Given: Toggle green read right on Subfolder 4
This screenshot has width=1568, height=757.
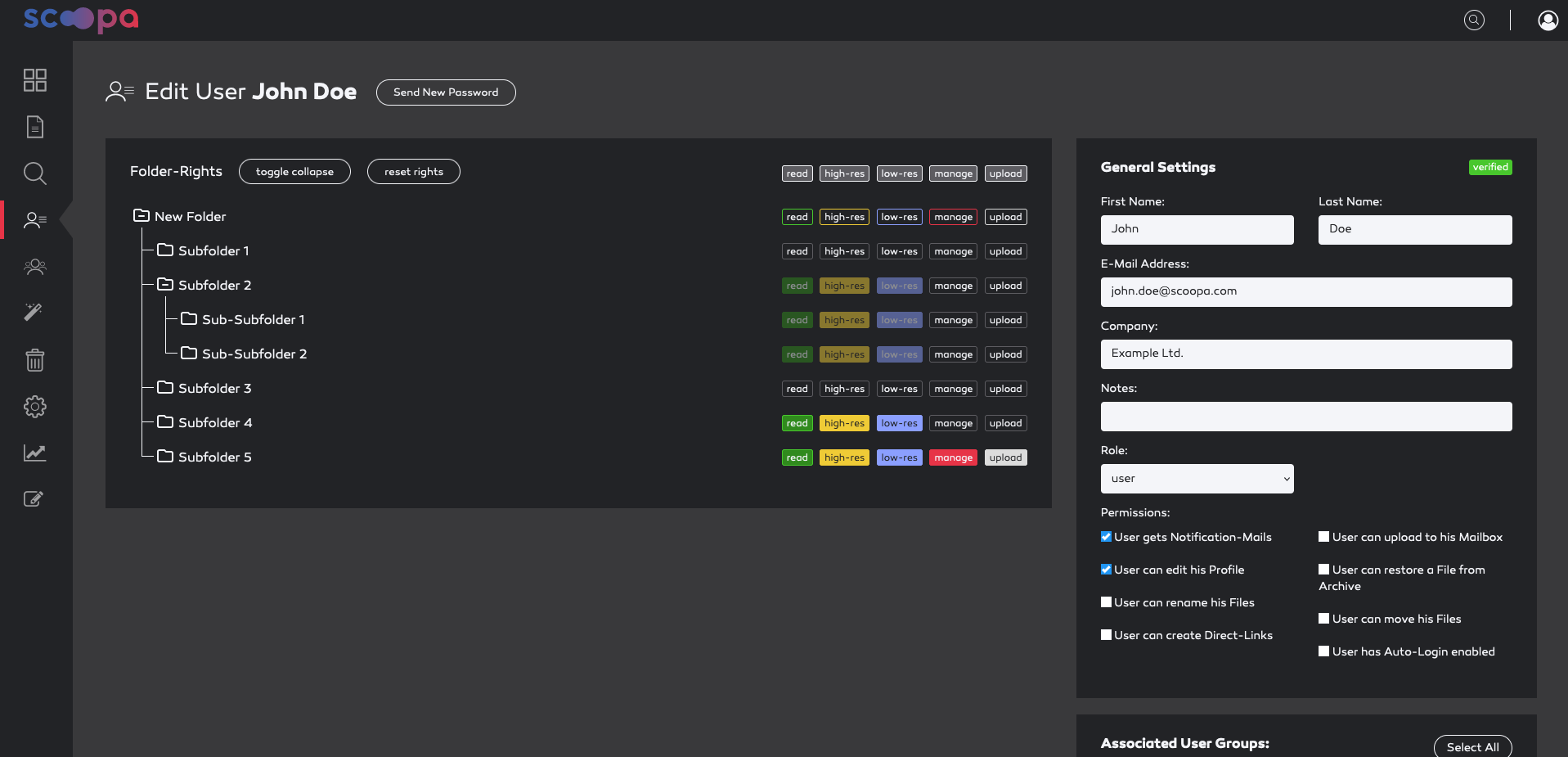Looking at the screenshot, I should (x=797, y=423).
